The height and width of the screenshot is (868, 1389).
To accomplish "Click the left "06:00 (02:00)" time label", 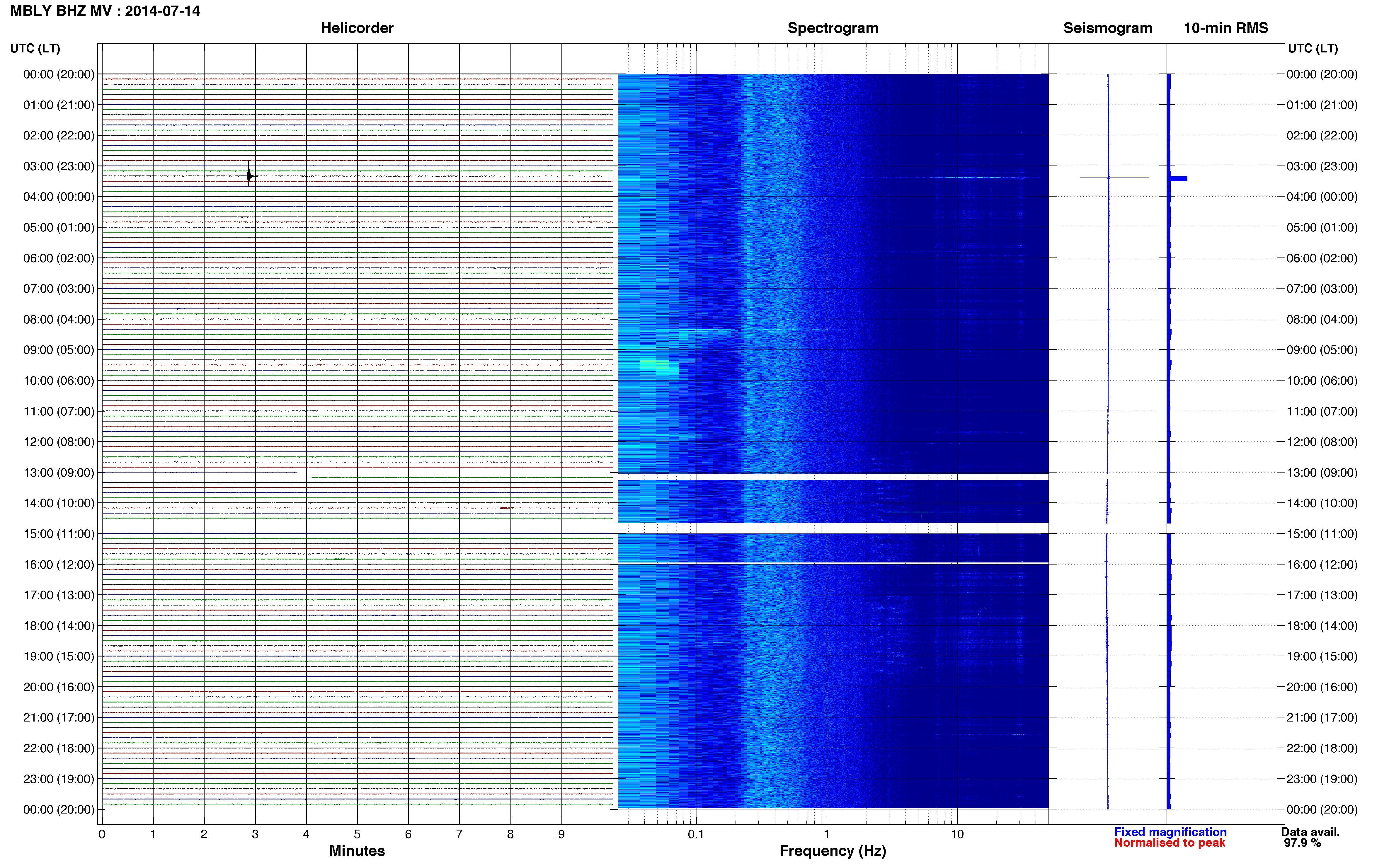I will (x=59, y=258).
